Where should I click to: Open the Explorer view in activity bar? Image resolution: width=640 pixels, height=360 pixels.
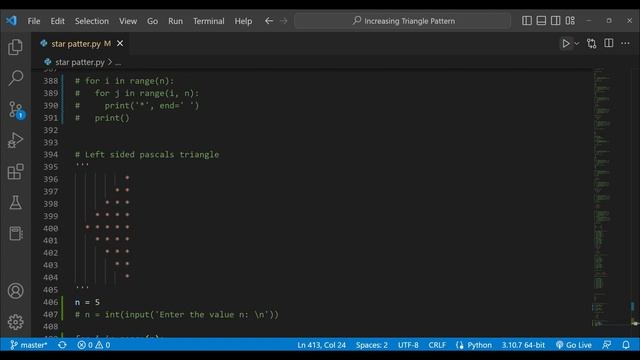[x=16, y=47]
